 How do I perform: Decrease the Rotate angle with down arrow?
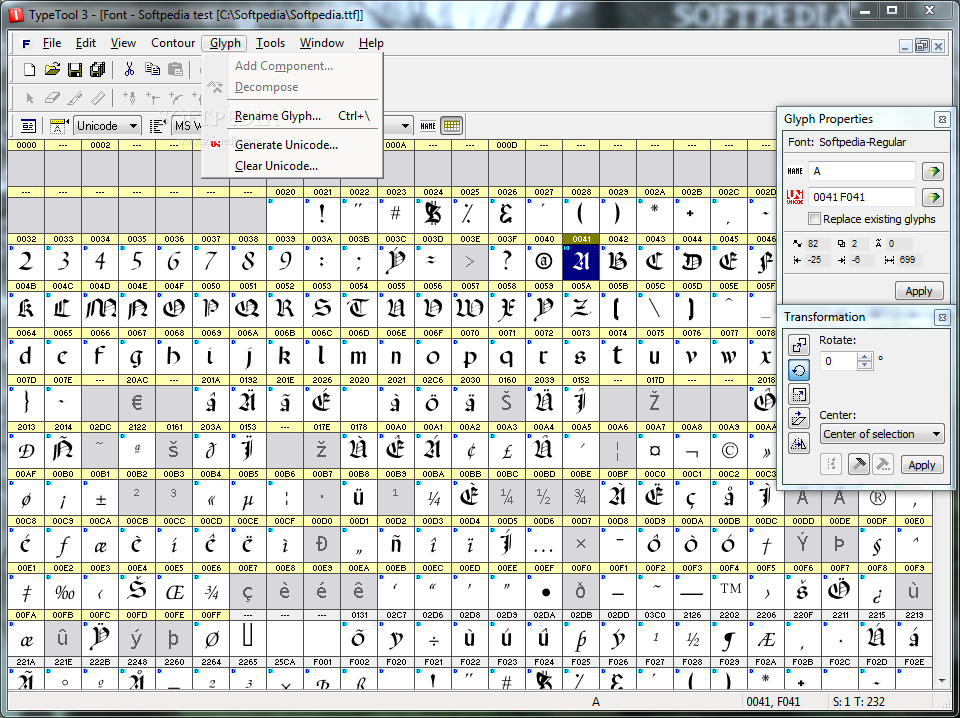864,365
